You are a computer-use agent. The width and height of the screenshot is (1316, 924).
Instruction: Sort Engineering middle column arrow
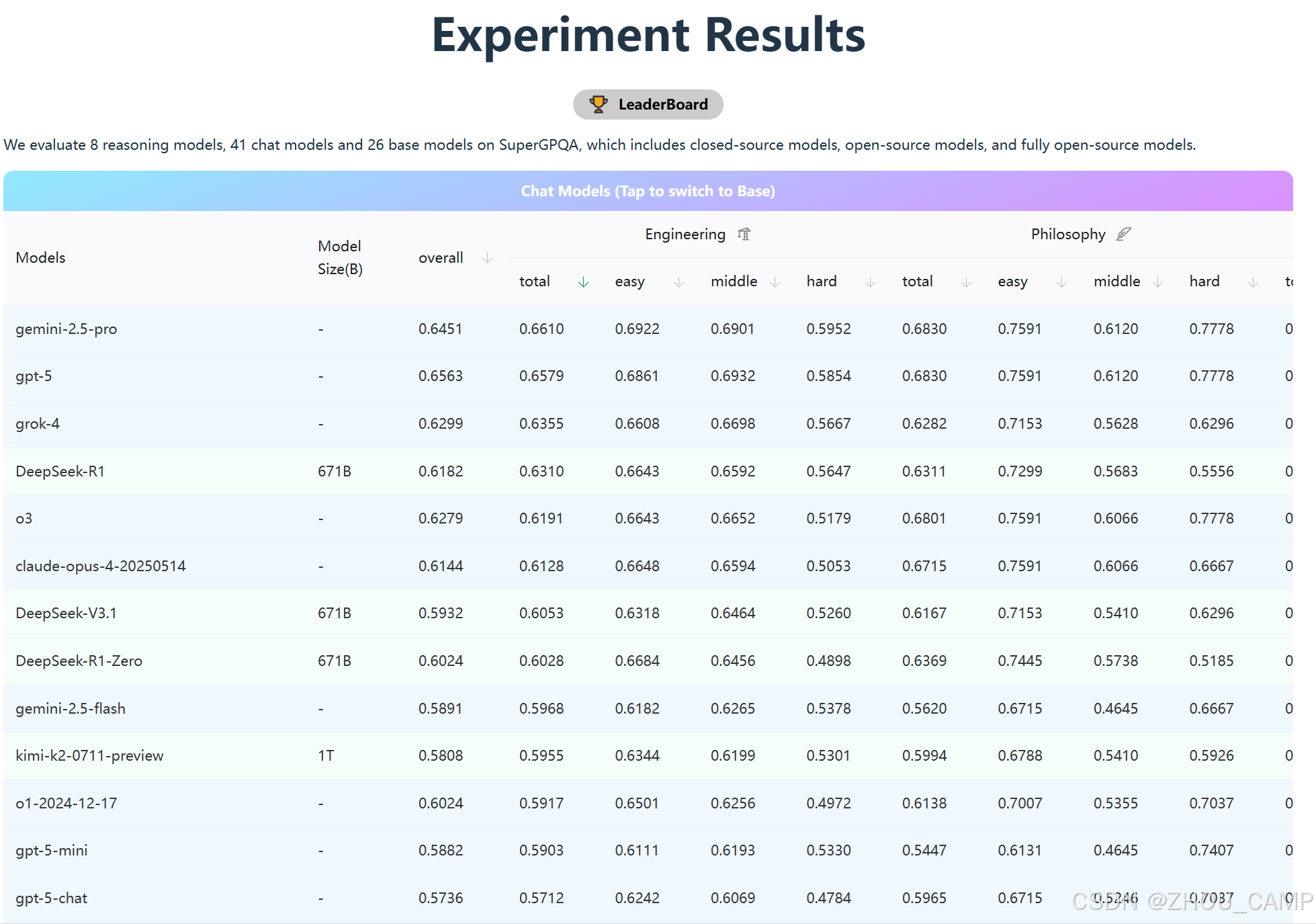pos(775,282)
